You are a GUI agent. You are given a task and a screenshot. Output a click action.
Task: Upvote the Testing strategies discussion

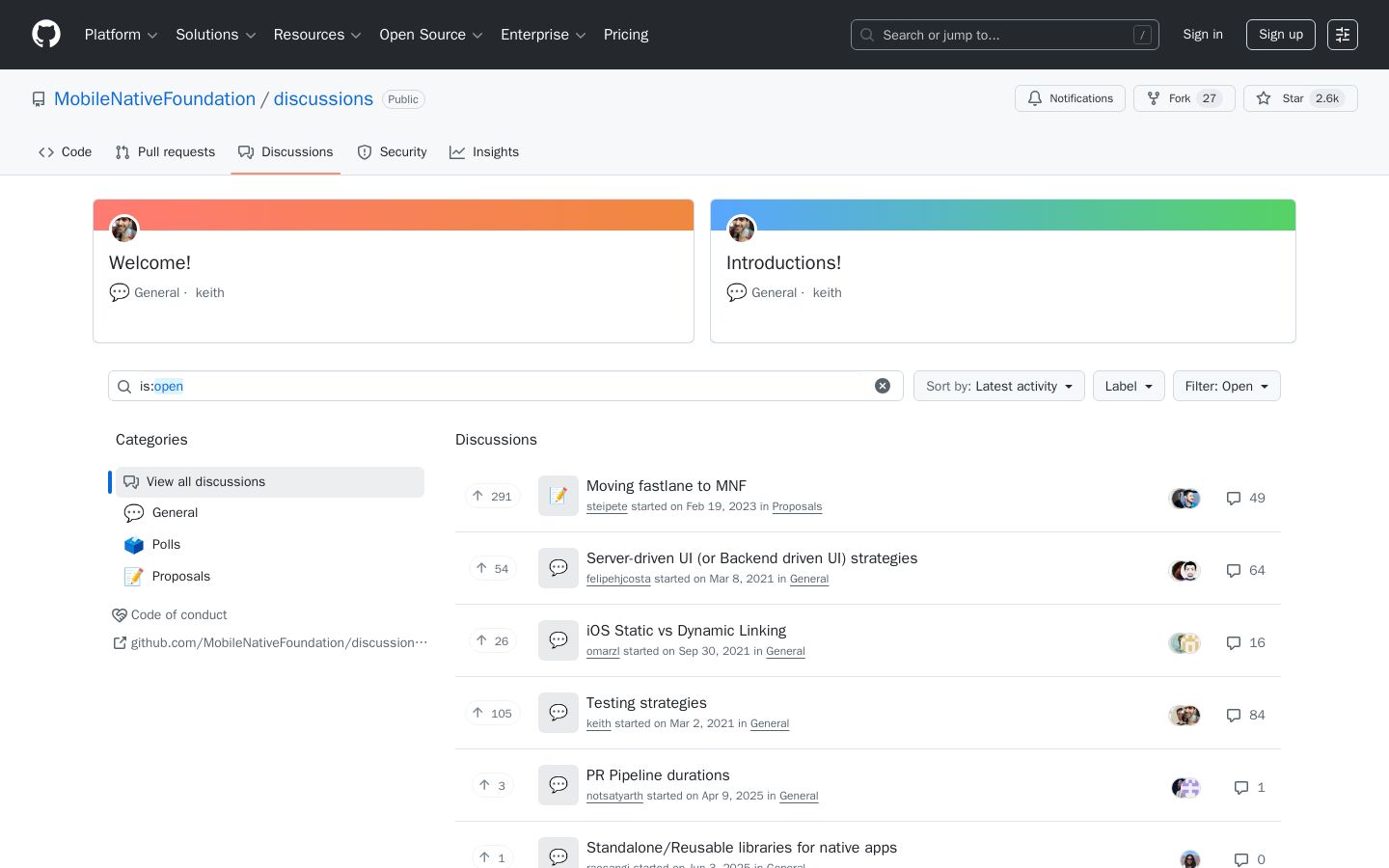pos(492,714)
